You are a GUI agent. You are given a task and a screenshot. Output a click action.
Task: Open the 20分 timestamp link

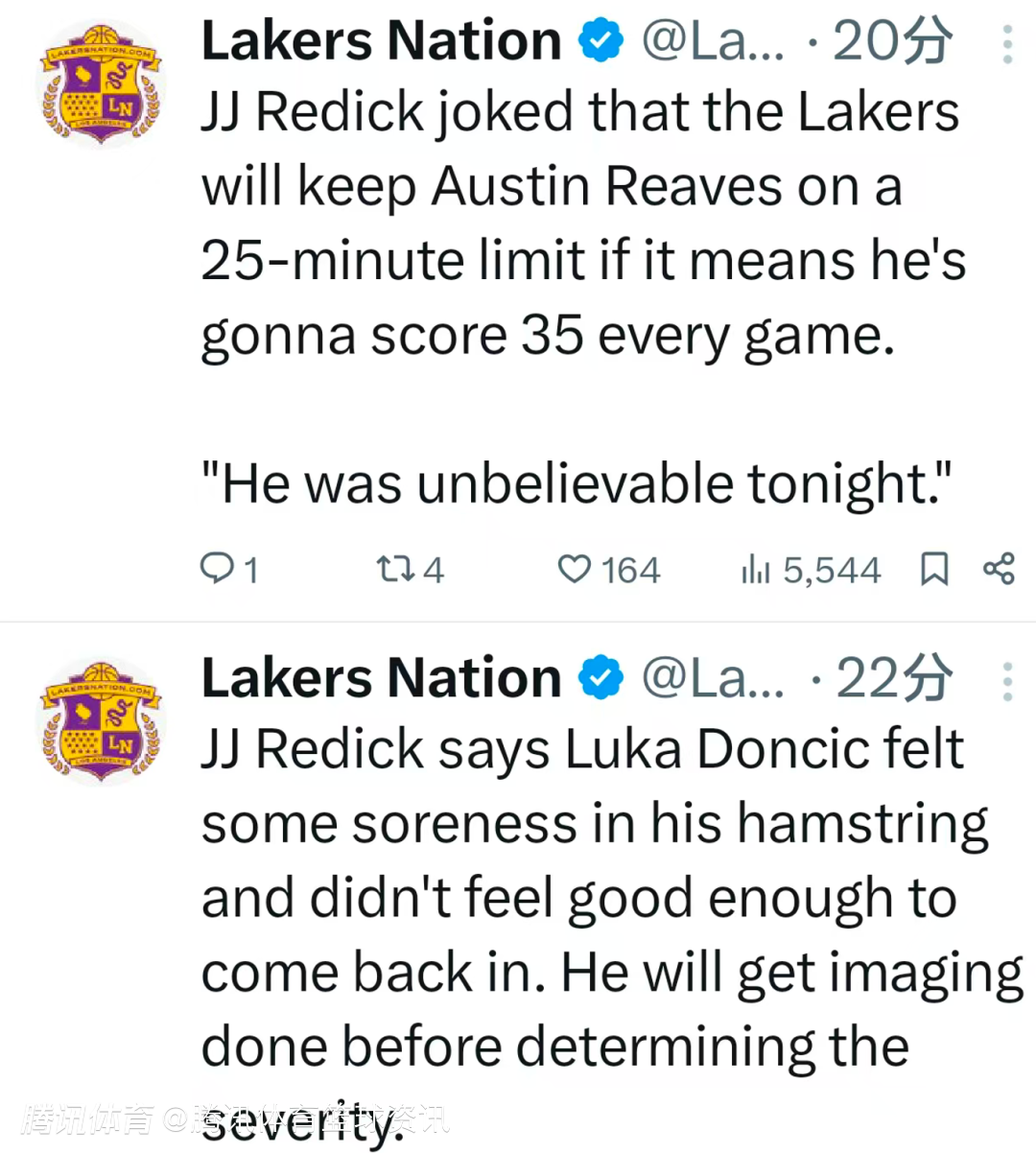(892, 41)
